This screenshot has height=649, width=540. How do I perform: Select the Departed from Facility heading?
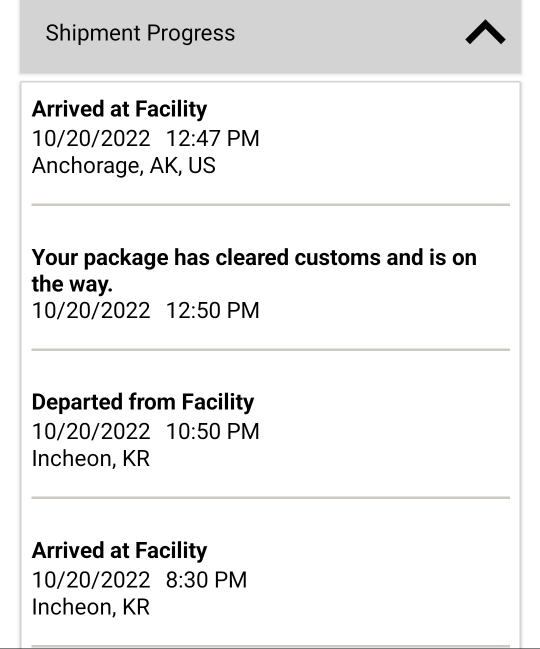pyautogui.click(x=143, y=402)
